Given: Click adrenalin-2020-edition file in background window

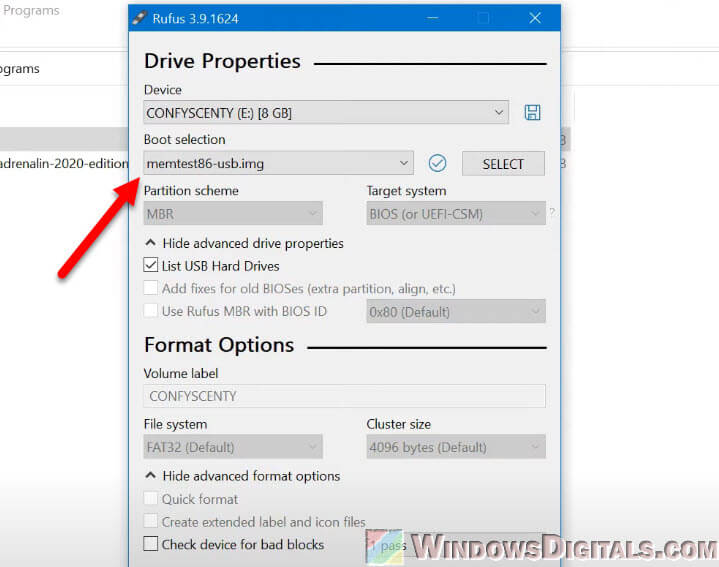Looking at the screenshot, I should [64, 164].
